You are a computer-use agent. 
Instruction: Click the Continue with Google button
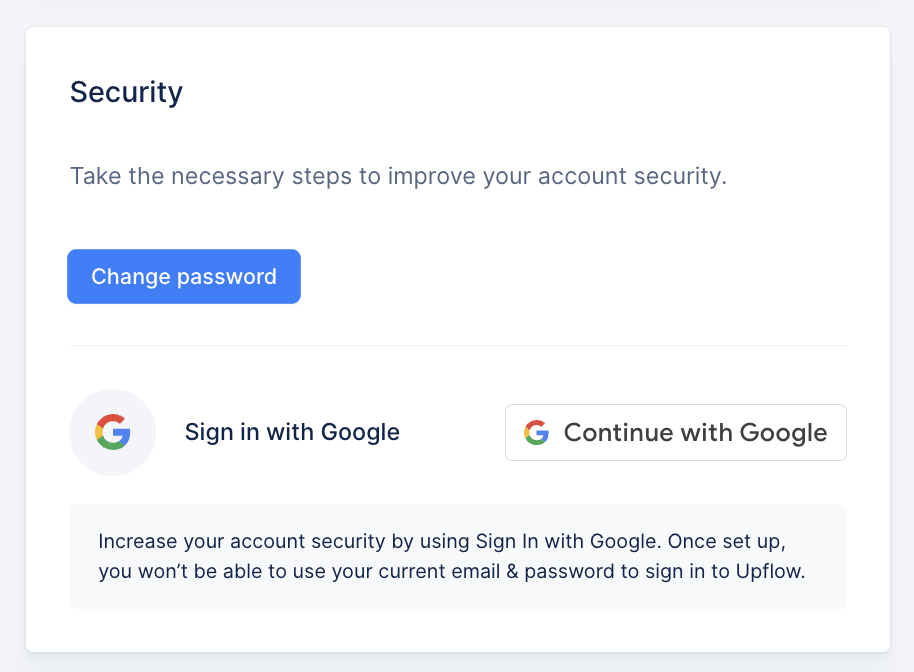click(676, 432)
